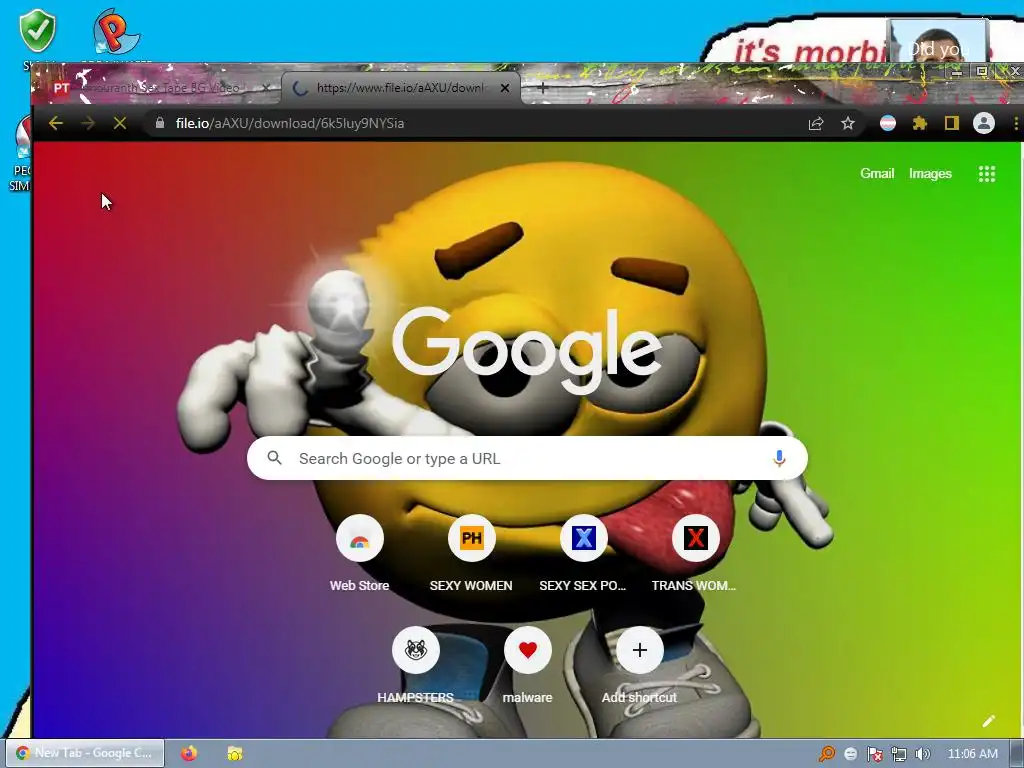Open the Action Center flag tray icon

click(874, 754)
